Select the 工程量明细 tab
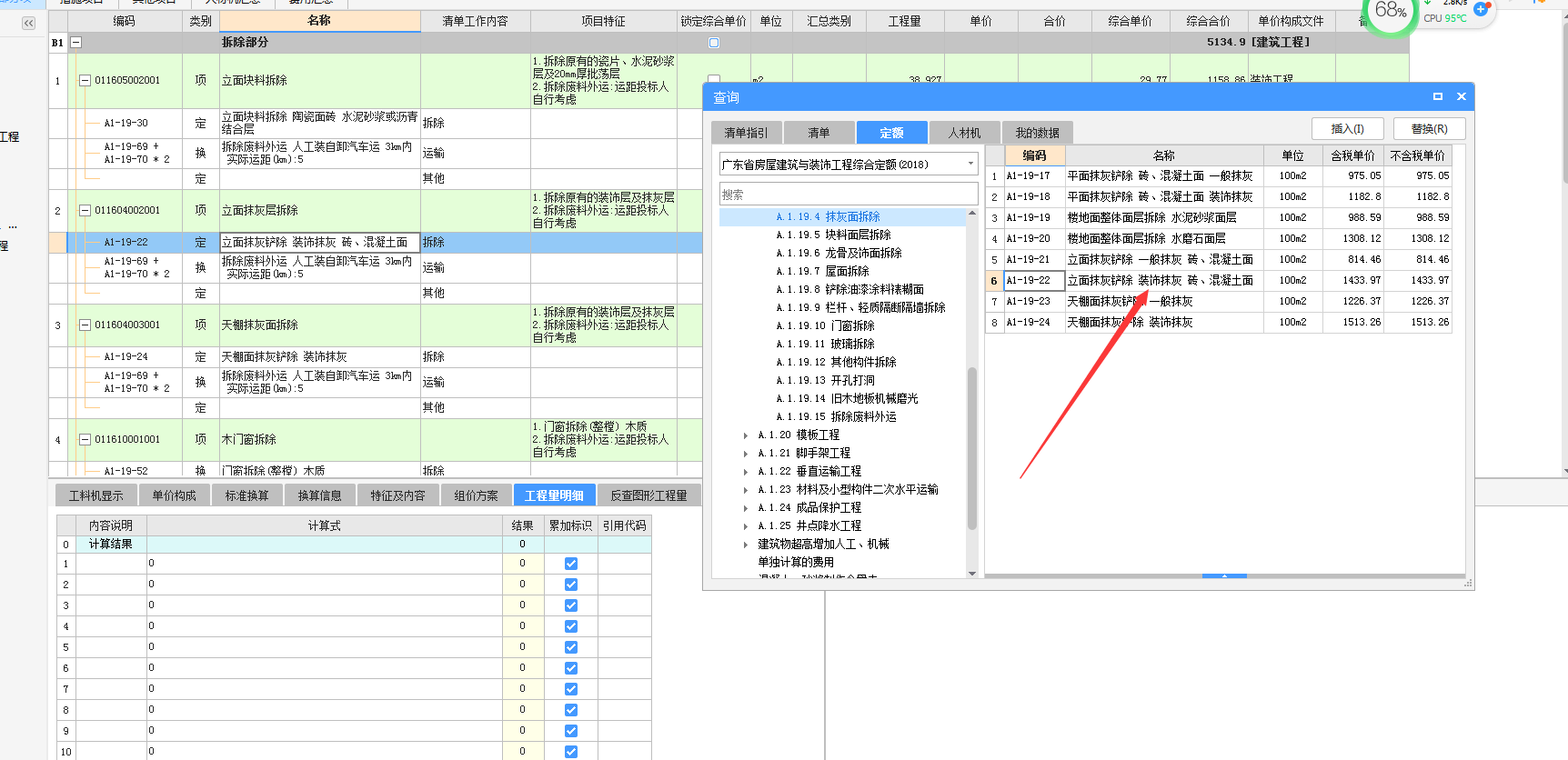The width and height of the screenshot is (1568, 760). click(x=554, y=495)
